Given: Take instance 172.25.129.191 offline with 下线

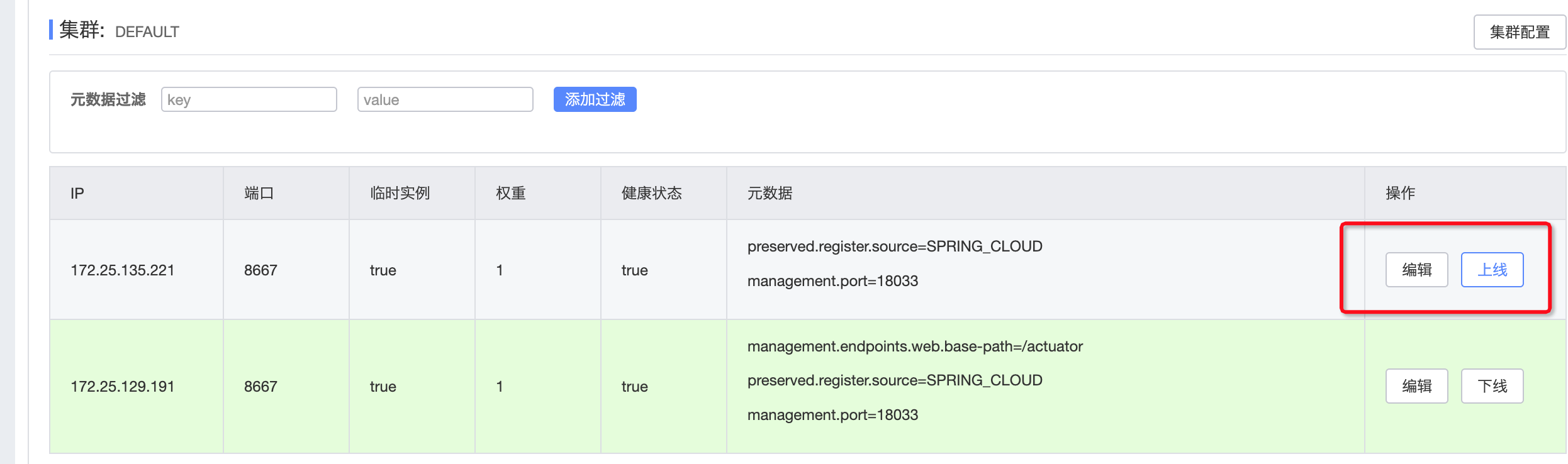Looking at the screenshot, I should (1492, 386).
